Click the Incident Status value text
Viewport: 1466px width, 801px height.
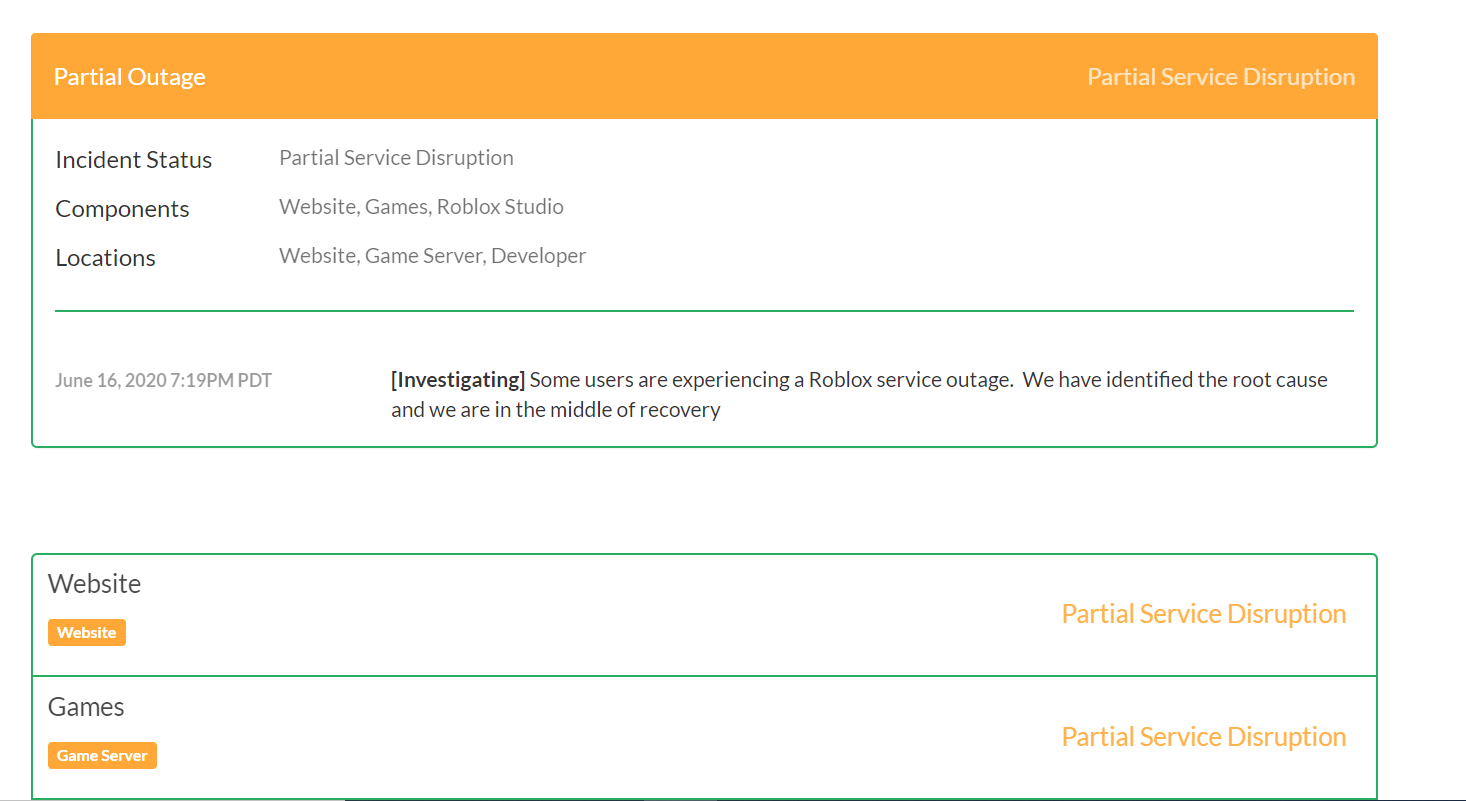click(396, 158)
